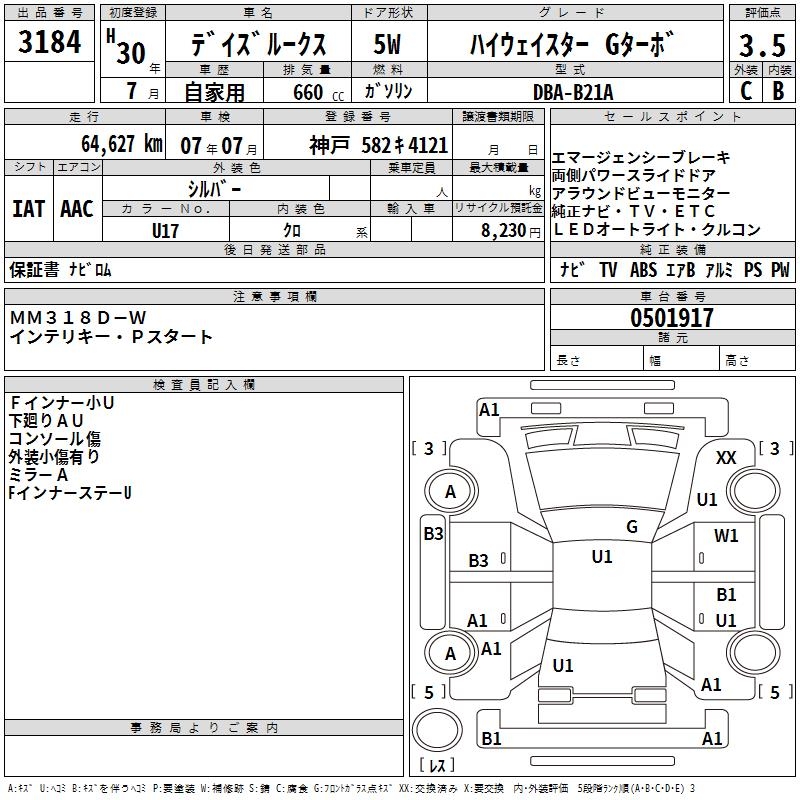Click PS in genuine equipment row

pyautogui.click(x=753, y=269)
